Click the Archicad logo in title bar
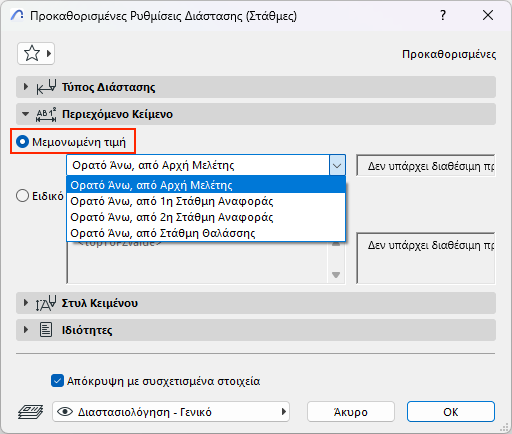This screenshot has height=434, width=512. (x=17, y=15)
